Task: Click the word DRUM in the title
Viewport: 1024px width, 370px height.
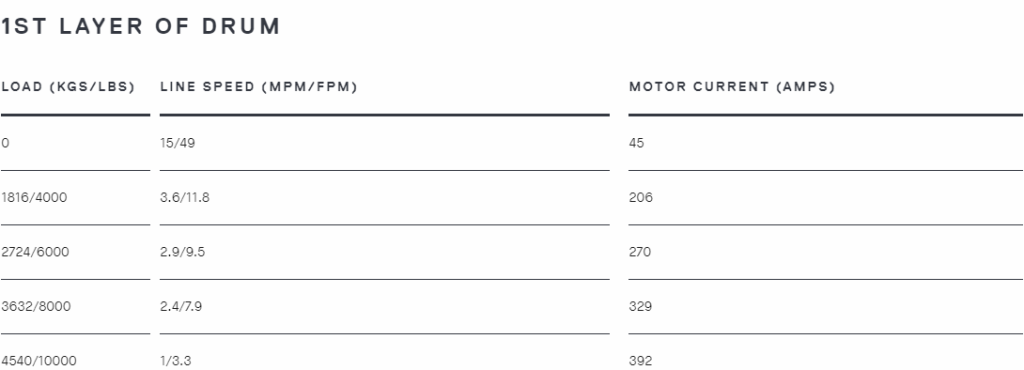Action: [241, 26]
